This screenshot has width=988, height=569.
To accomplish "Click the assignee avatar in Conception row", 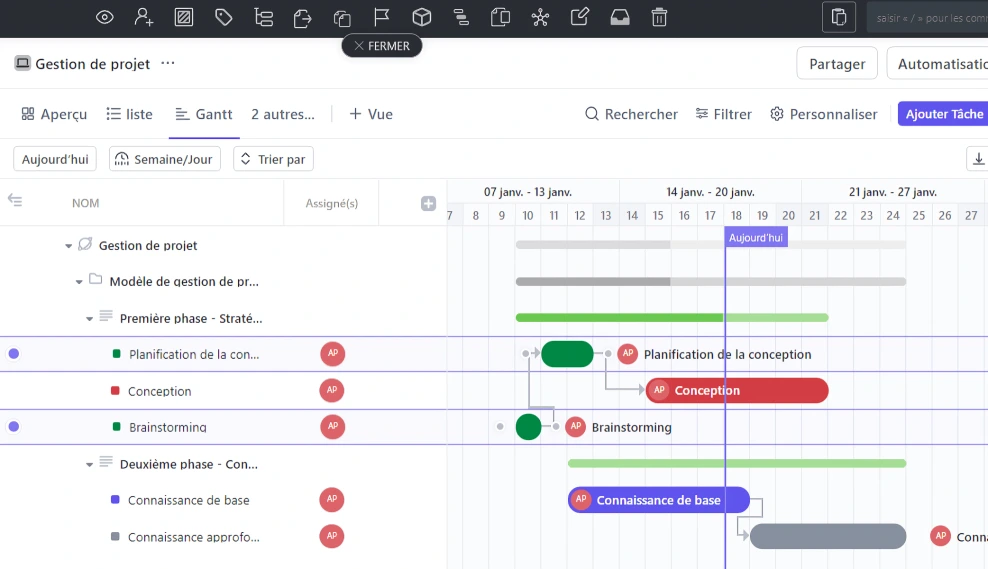I will (x=332, y=390).
